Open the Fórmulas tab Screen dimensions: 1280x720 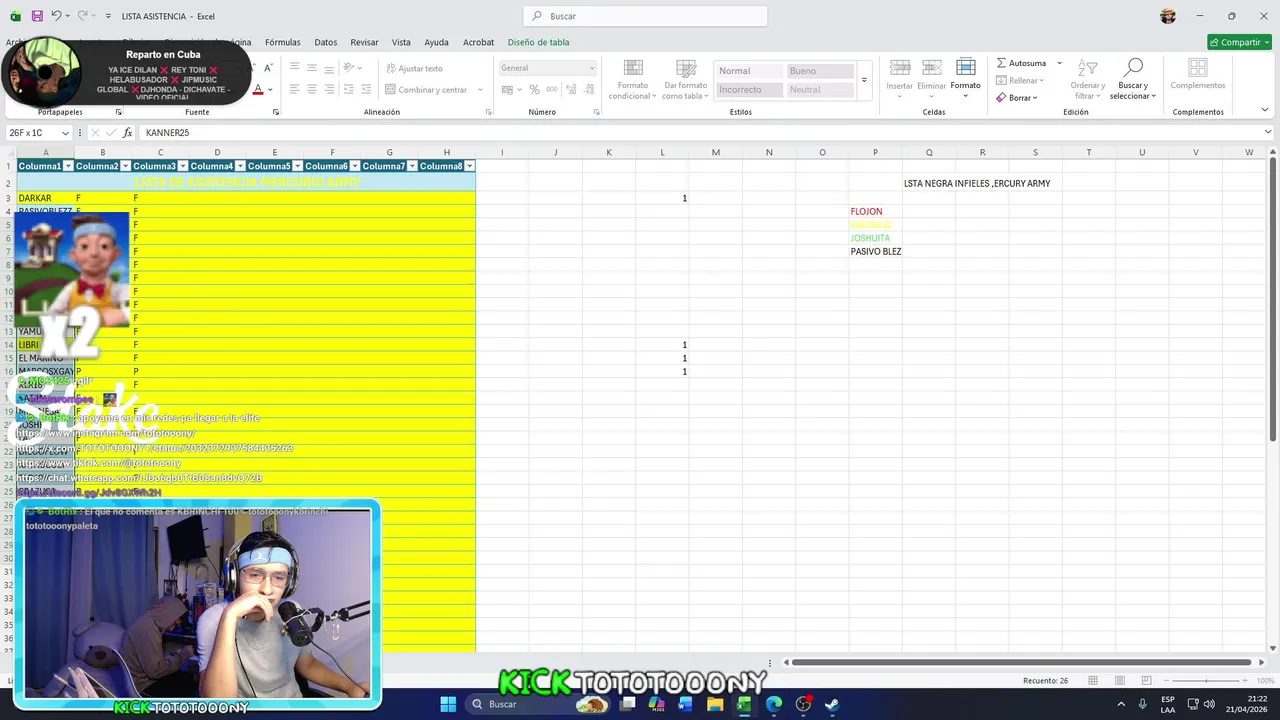(283, 42)
